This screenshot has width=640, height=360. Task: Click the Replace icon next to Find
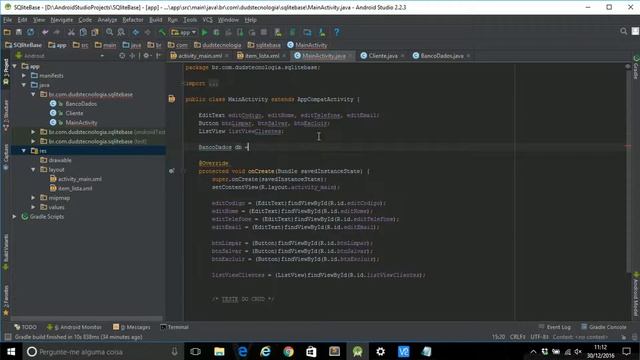pos(121,32)
